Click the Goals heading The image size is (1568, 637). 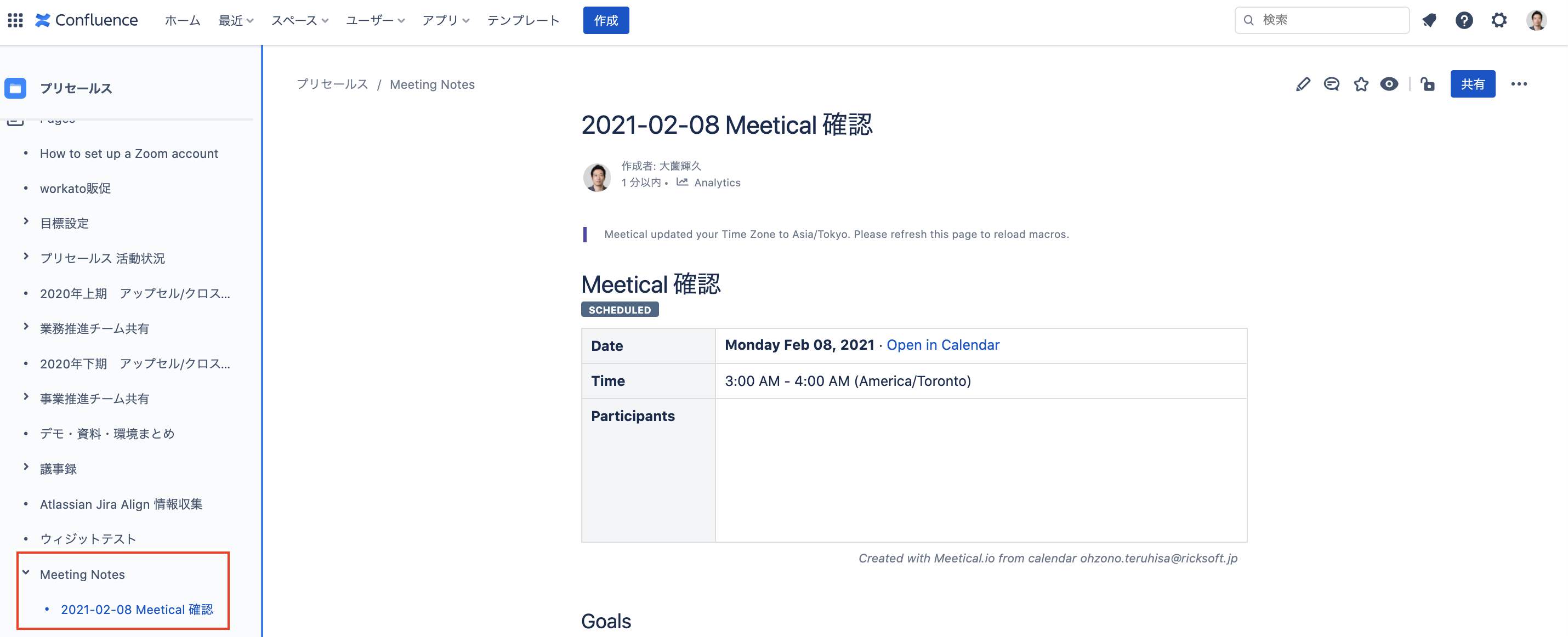[x=606, y=621]
